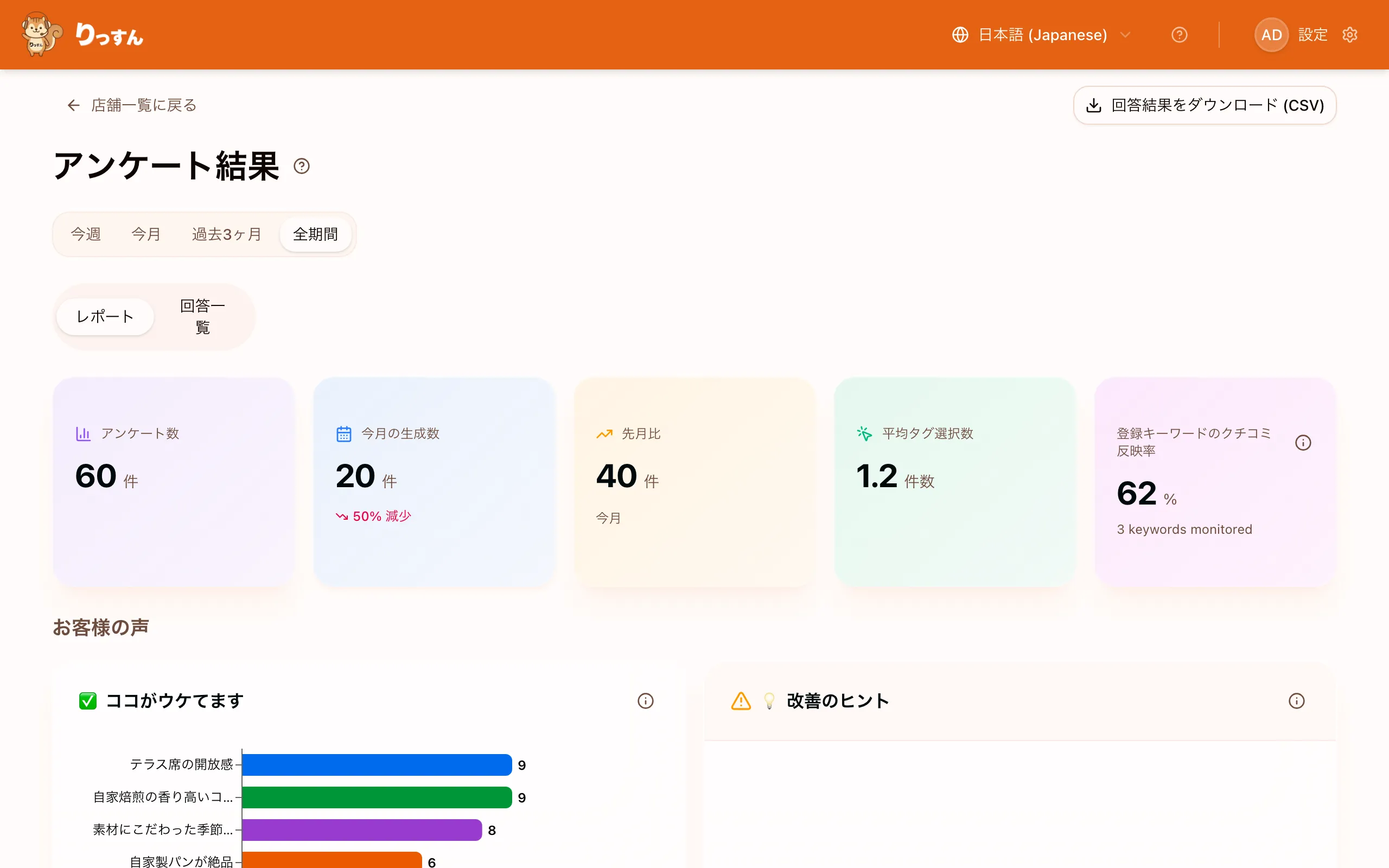The width and height of the screenshot is (1389, 868).
Task: Open help icon beside アンケート結果 title
Action: 301,166
